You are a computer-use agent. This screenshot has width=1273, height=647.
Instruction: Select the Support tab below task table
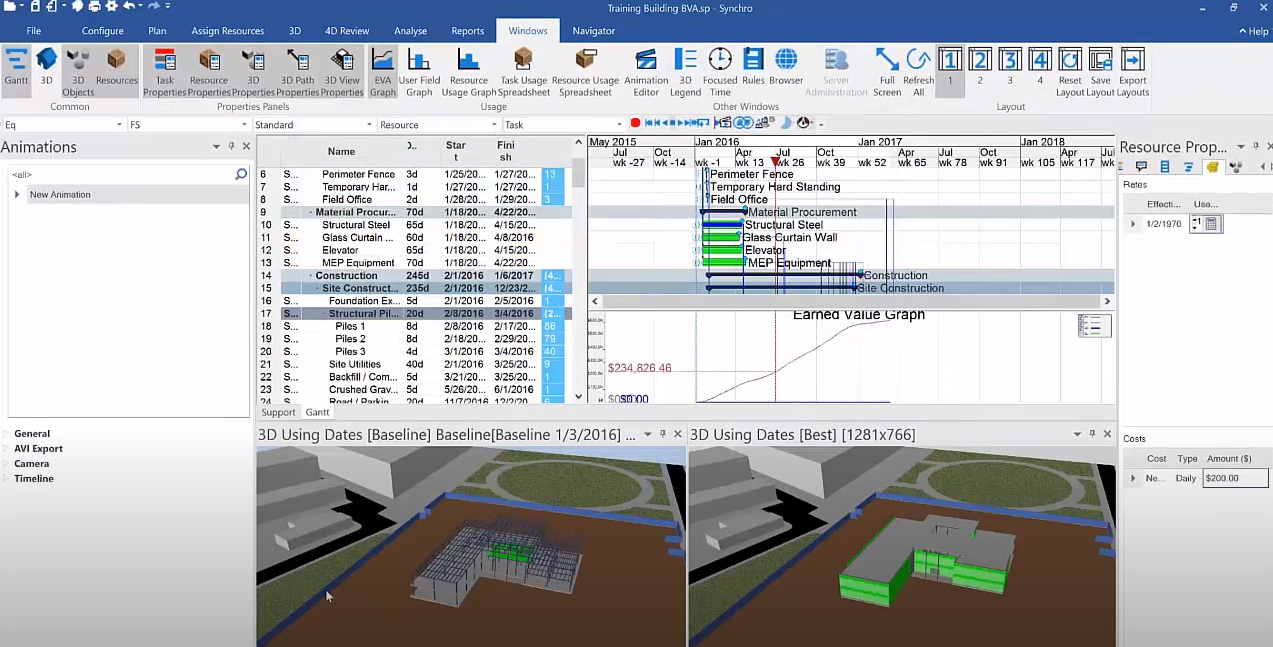278,412
